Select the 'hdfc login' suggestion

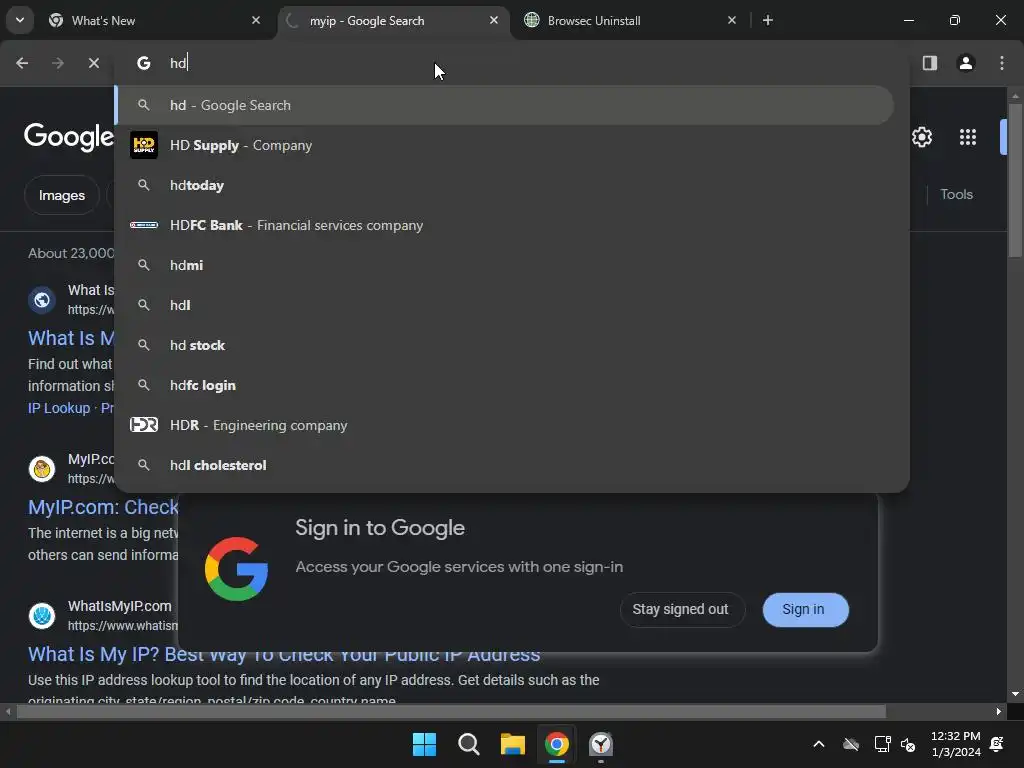point(504,385)
